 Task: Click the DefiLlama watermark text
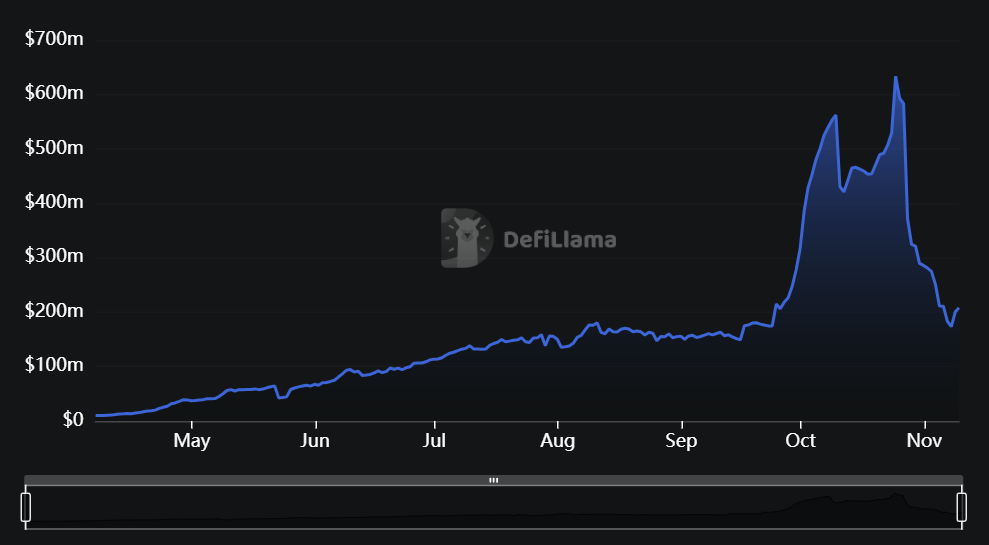click(x=559, y=240)
